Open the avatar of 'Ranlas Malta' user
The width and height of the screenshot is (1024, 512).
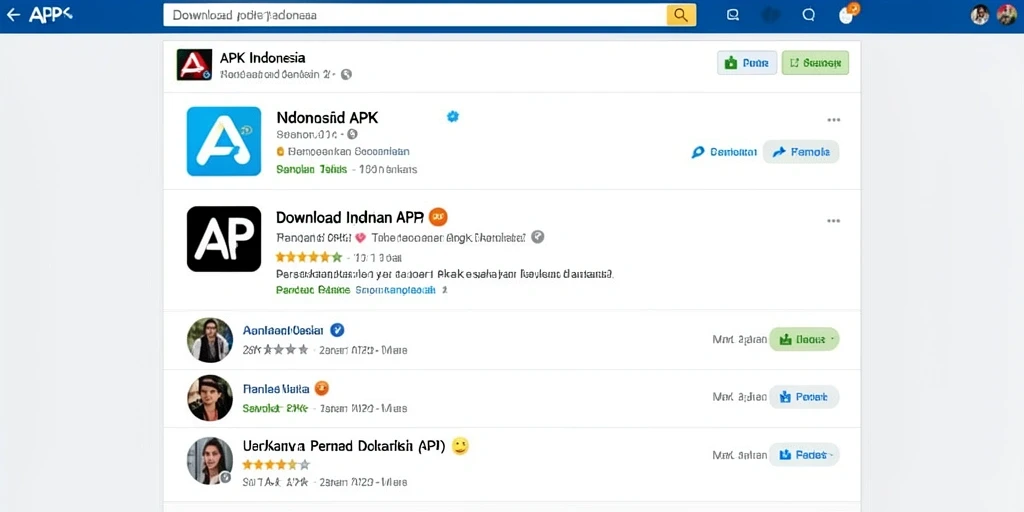[210, 398]
